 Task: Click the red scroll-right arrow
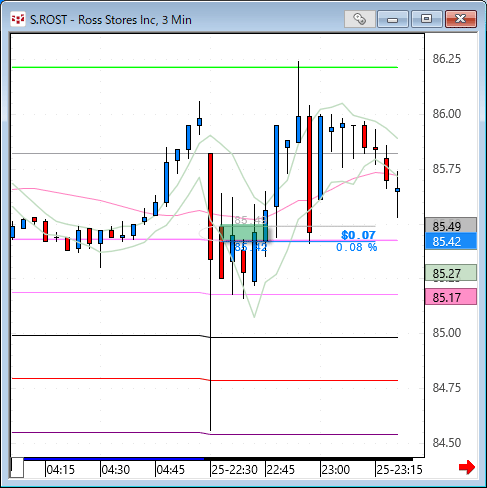click(467, 467)
